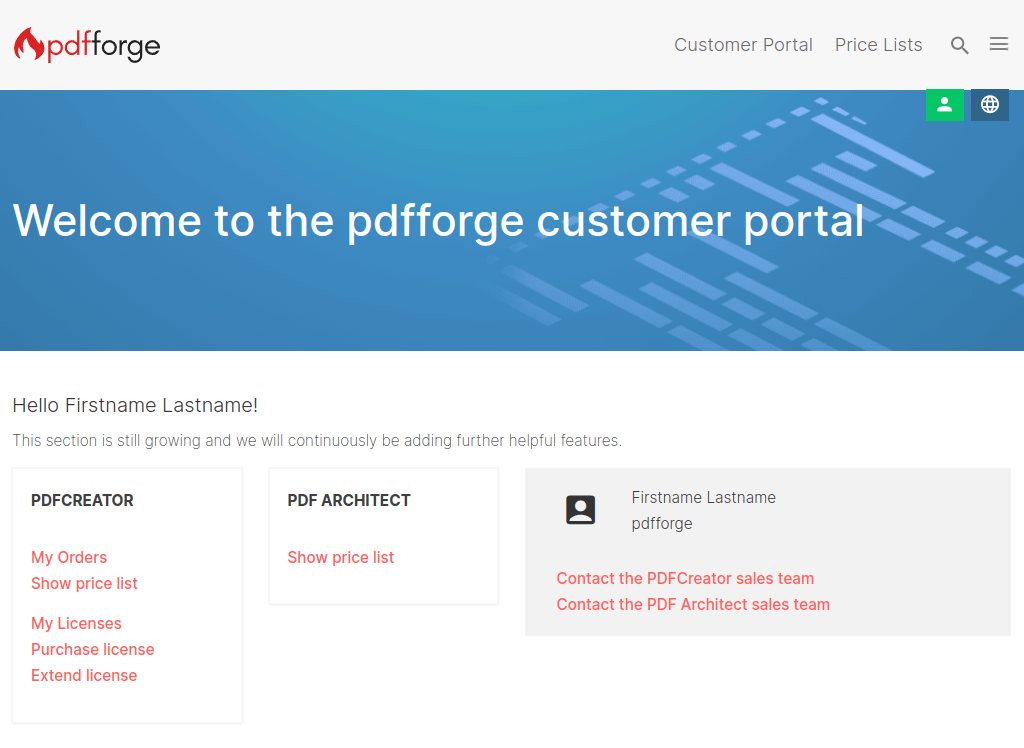Click the green user account icon
Image resolution: width=1024 pixels, height=748 pixels.
coord(944,105)
